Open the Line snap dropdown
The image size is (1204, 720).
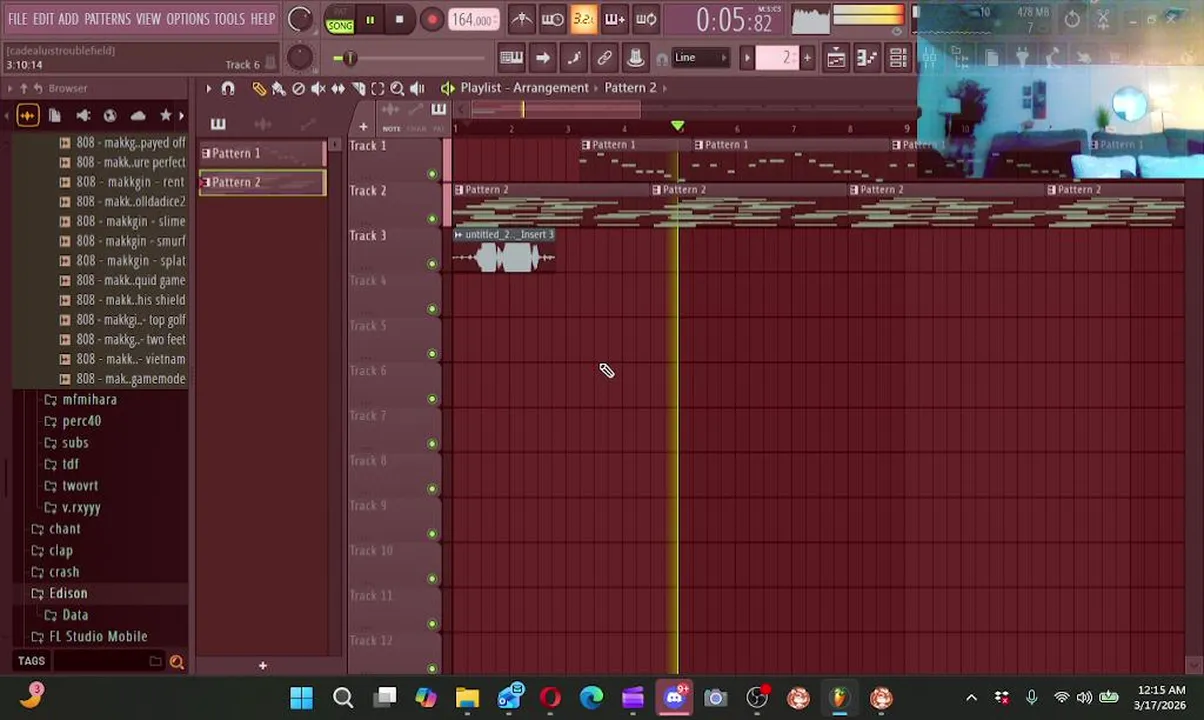[700, 58]
